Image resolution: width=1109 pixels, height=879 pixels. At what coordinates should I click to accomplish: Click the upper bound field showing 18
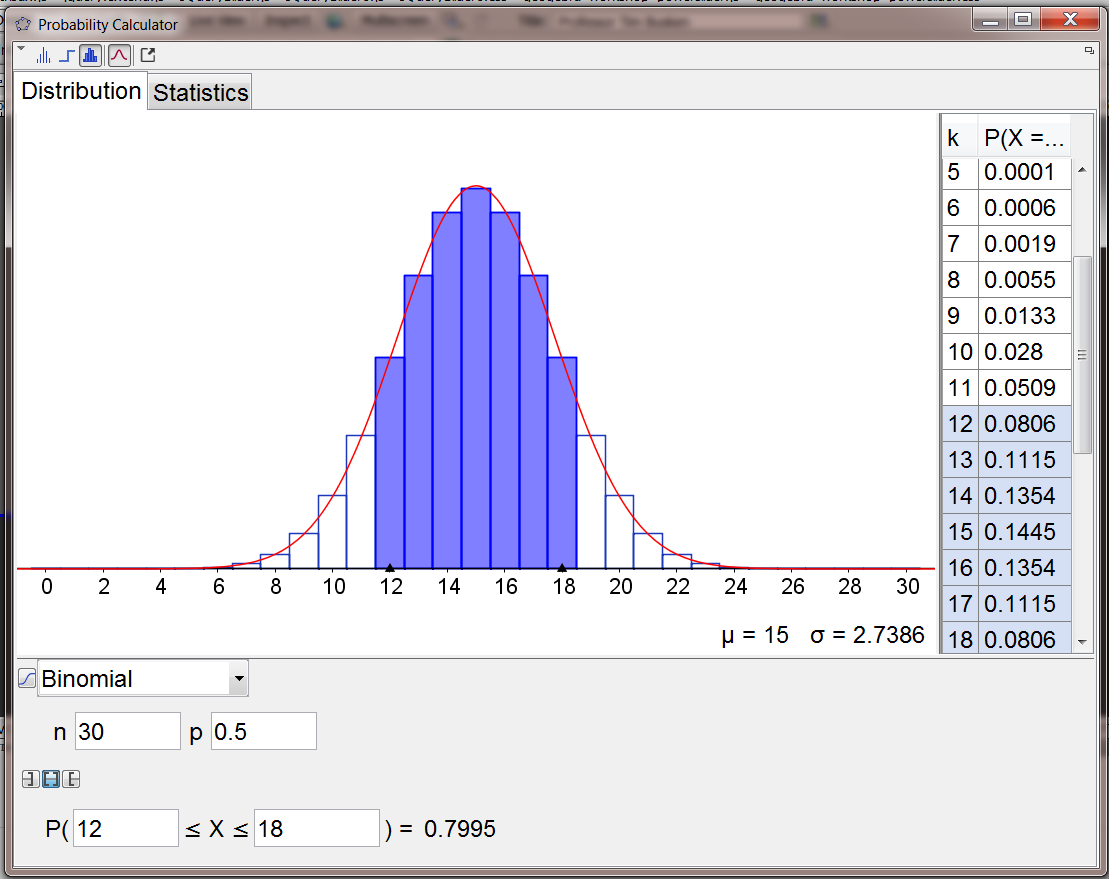coord(316,829)
